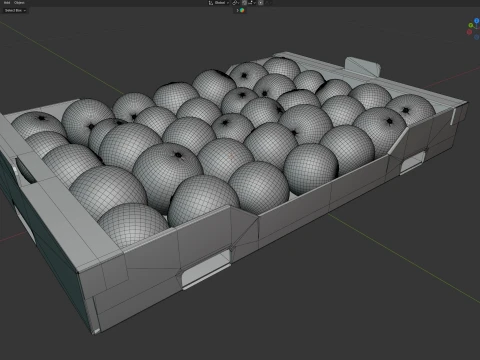
Task: Select the tab flap on crate's far edge
Action: 363,67
